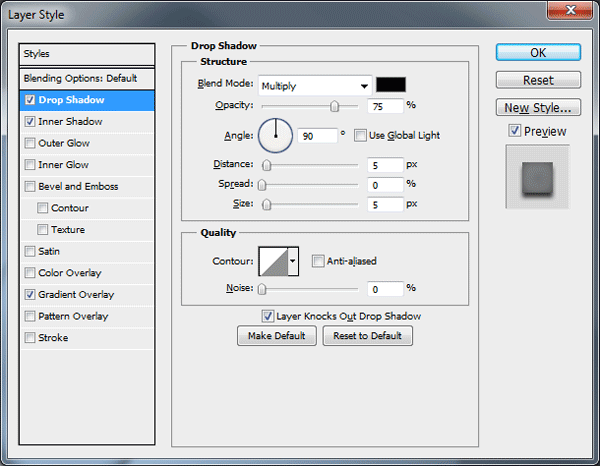Enable the Outer Glow checkbox
The image size is (600, 466).
(x=30, y=143)
